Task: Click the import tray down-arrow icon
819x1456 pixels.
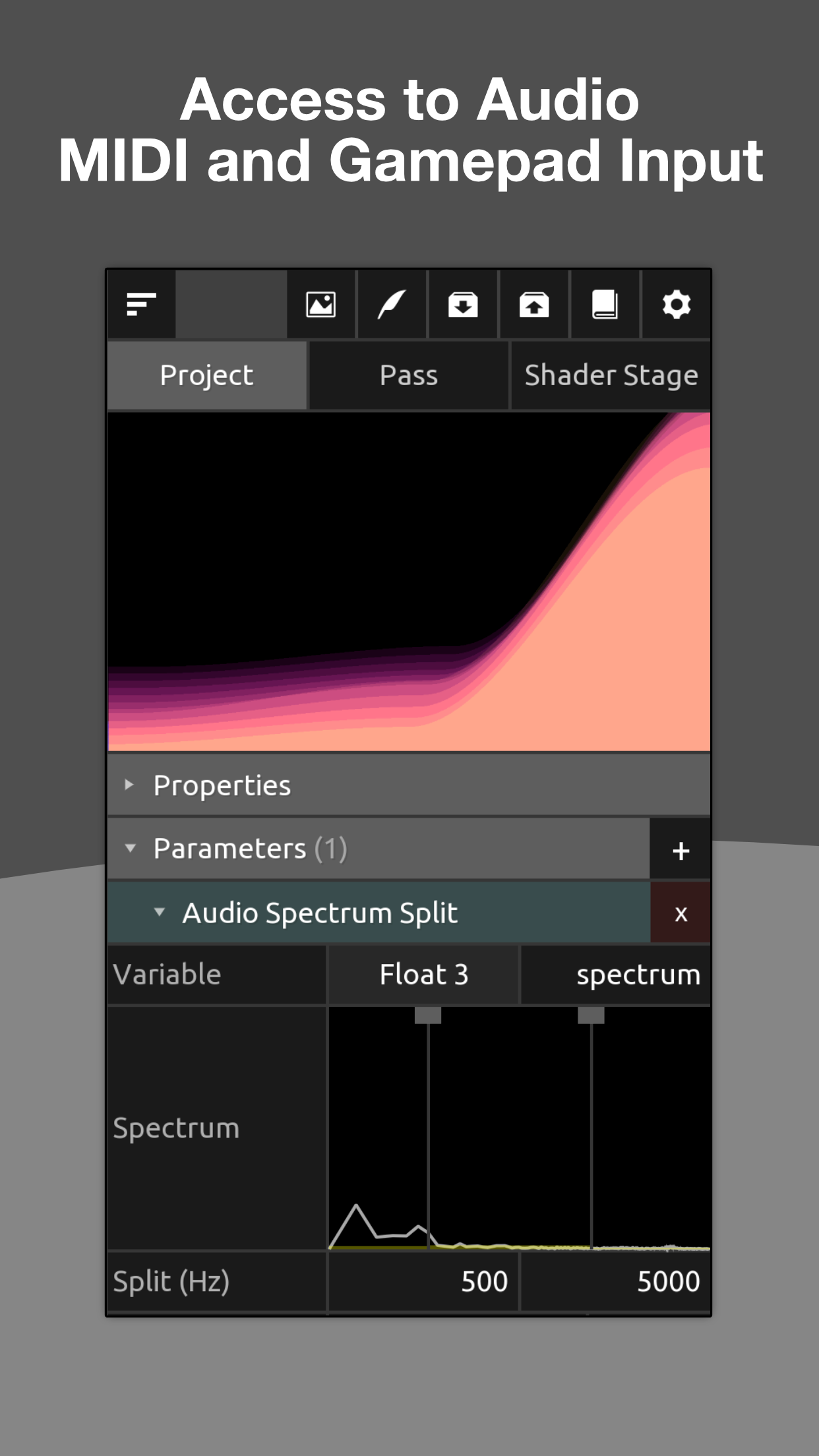Action: click(463, 305)
